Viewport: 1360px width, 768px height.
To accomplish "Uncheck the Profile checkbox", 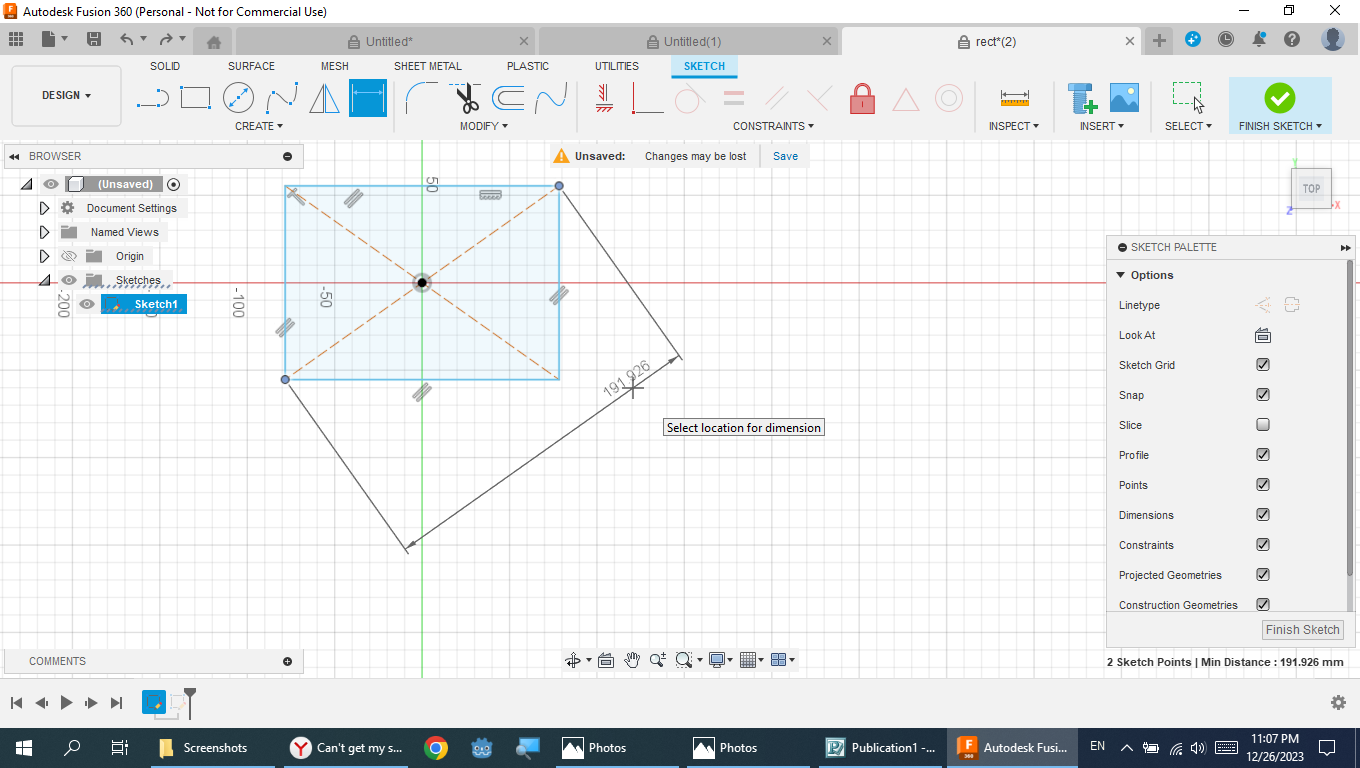I will pyautogui.click(x=1263, y=455).
